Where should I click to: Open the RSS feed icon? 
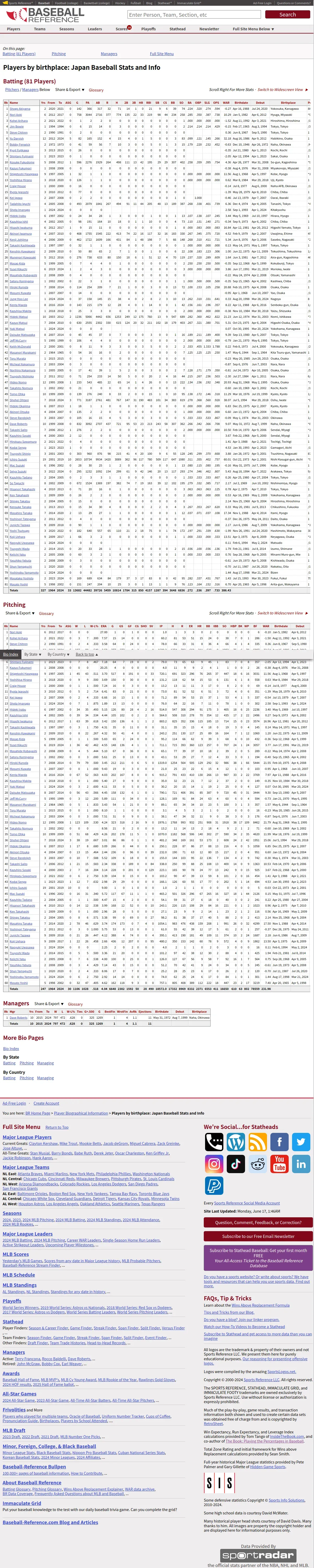(x=258, y=1143)
